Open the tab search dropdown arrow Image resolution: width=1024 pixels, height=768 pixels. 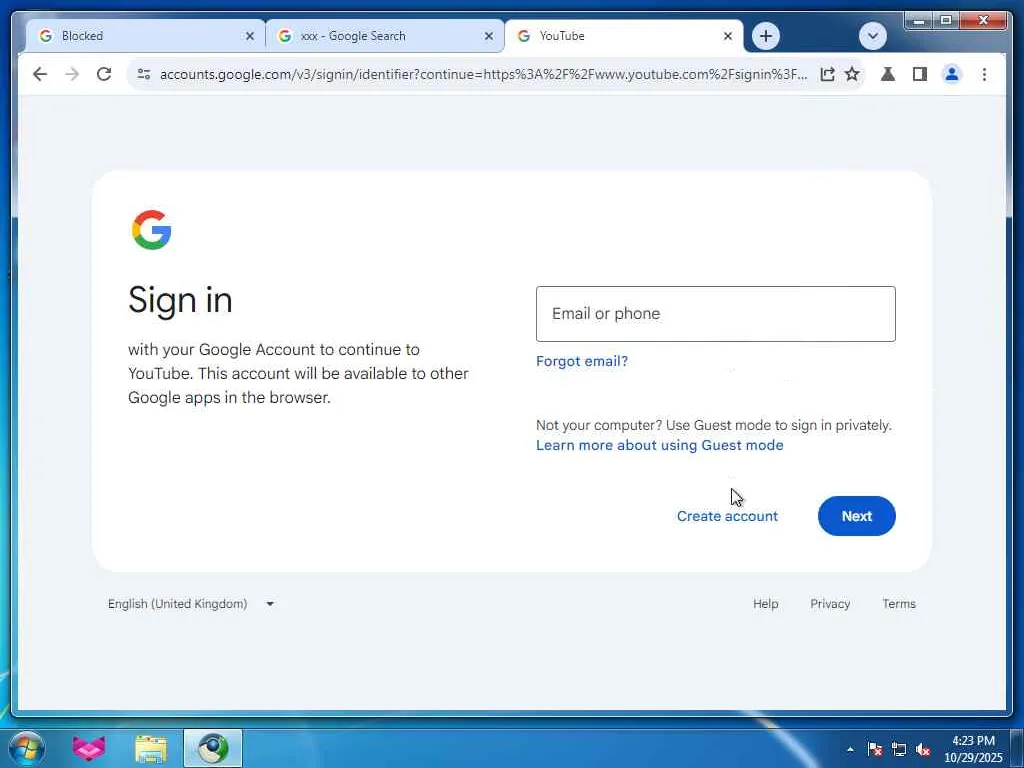click(872, 36)
